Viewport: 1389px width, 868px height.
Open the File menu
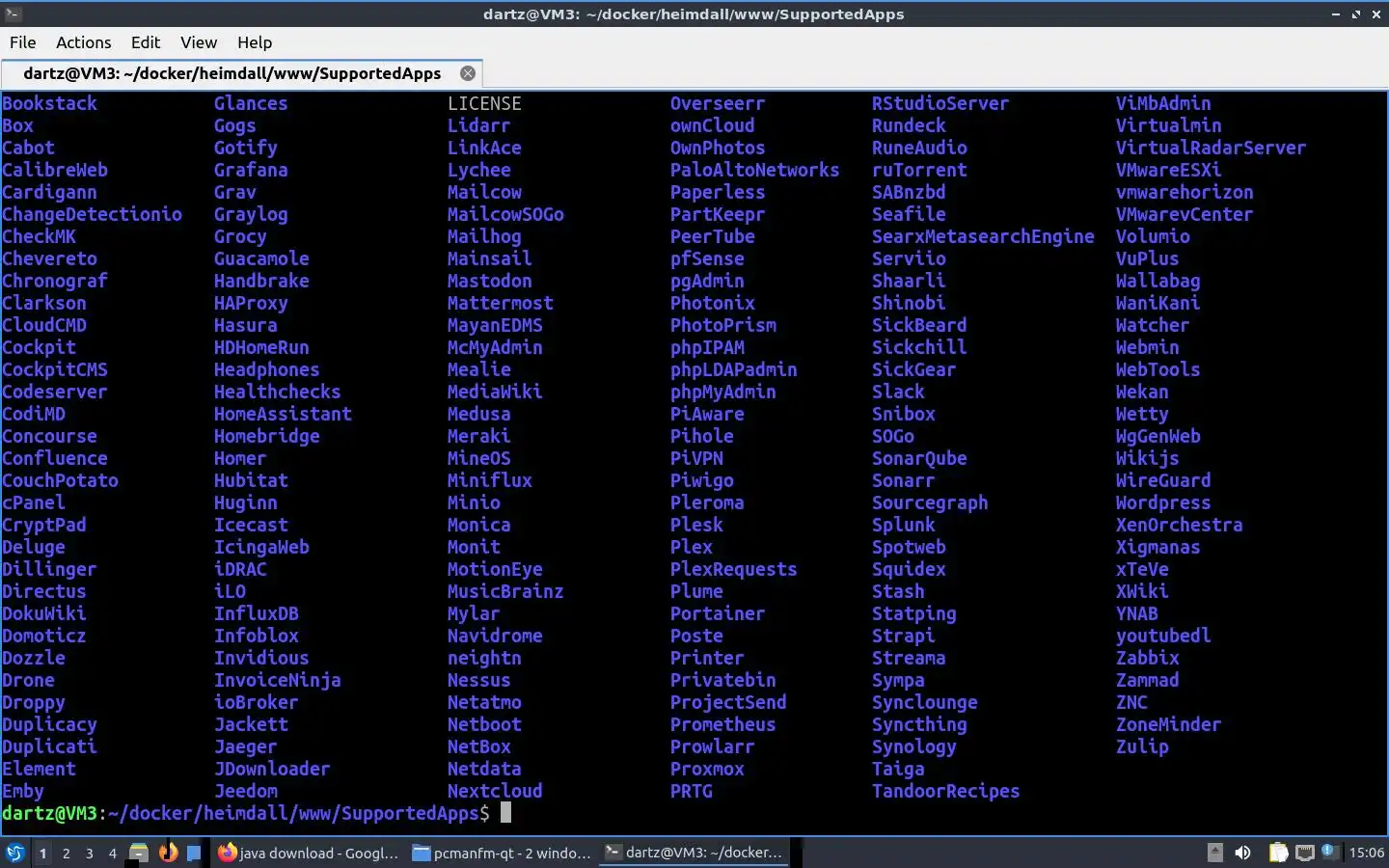coord(23,42)
